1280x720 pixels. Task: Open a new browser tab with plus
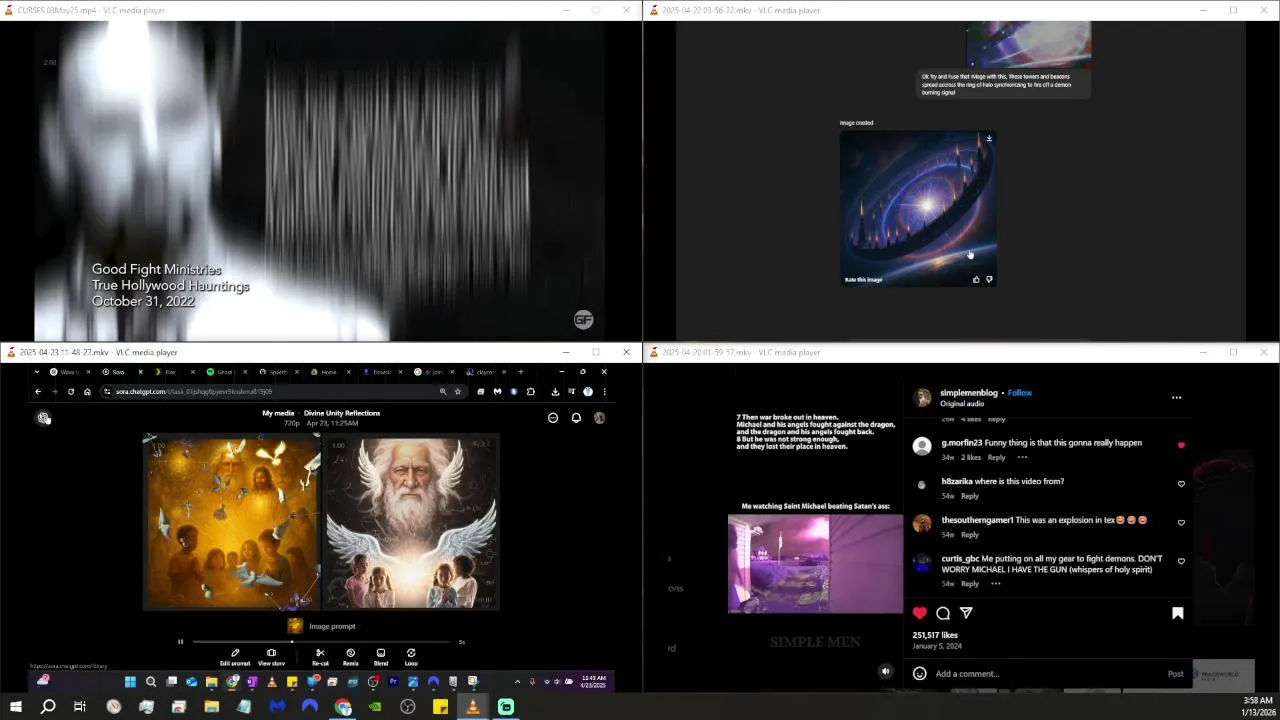[x=520, y=372]
